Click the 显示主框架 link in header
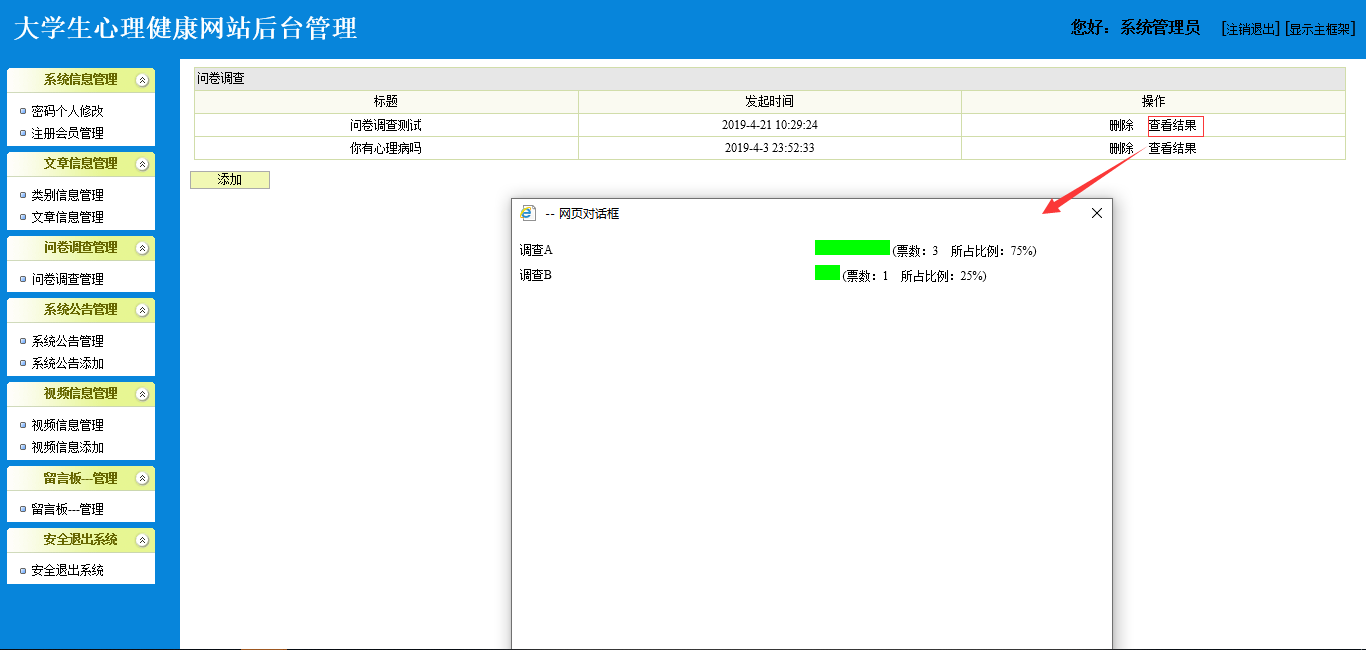This screenshot has height=650, width=1366. [x=1320, y=29]
